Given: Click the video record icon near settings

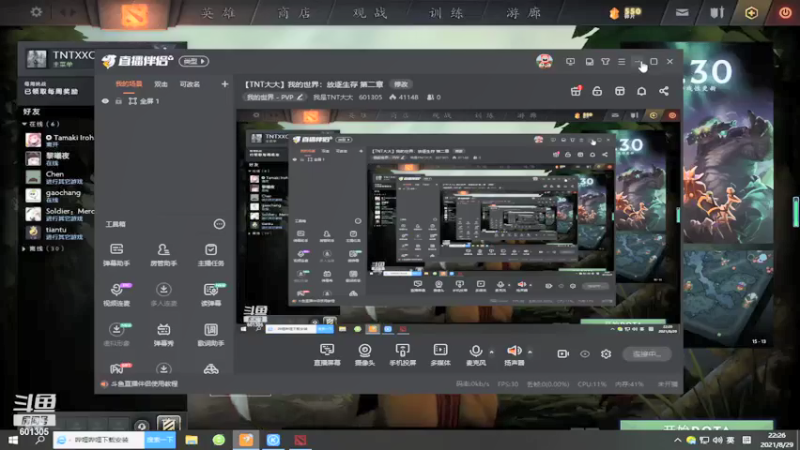Looking at the screenshot, I should (563, 354).
